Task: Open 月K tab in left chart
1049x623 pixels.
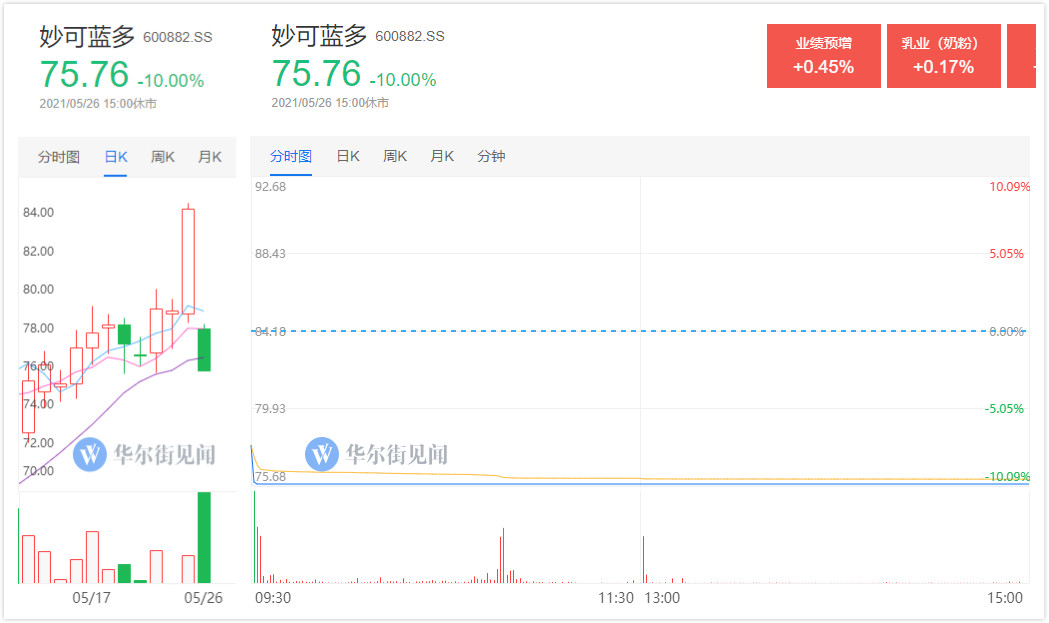Action: point(209,157)
